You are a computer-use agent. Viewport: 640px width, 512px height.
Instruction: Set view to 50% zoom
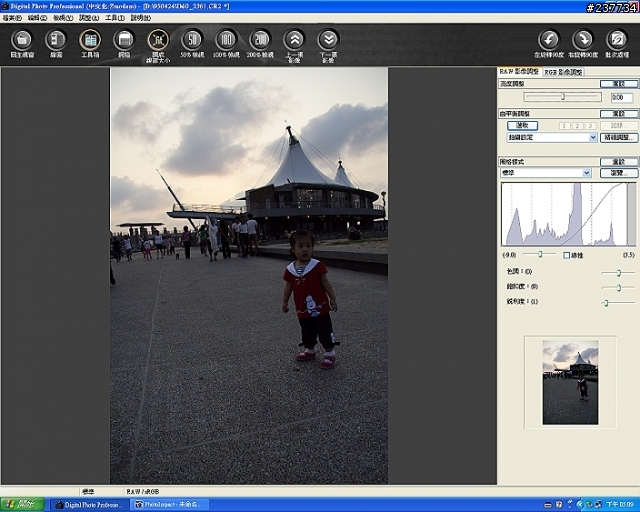(192, 40)
